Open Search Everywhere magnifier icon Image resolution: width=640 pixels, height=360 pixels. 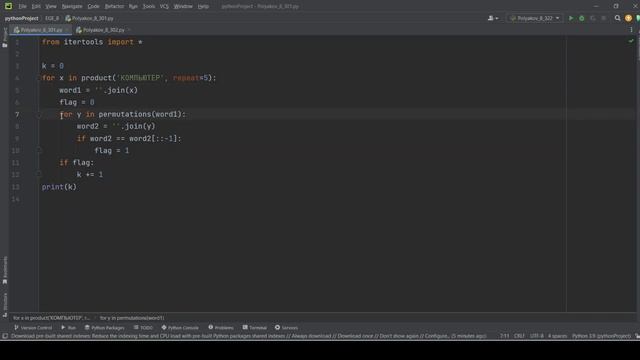pyautogui.click(x=618, y=18)
